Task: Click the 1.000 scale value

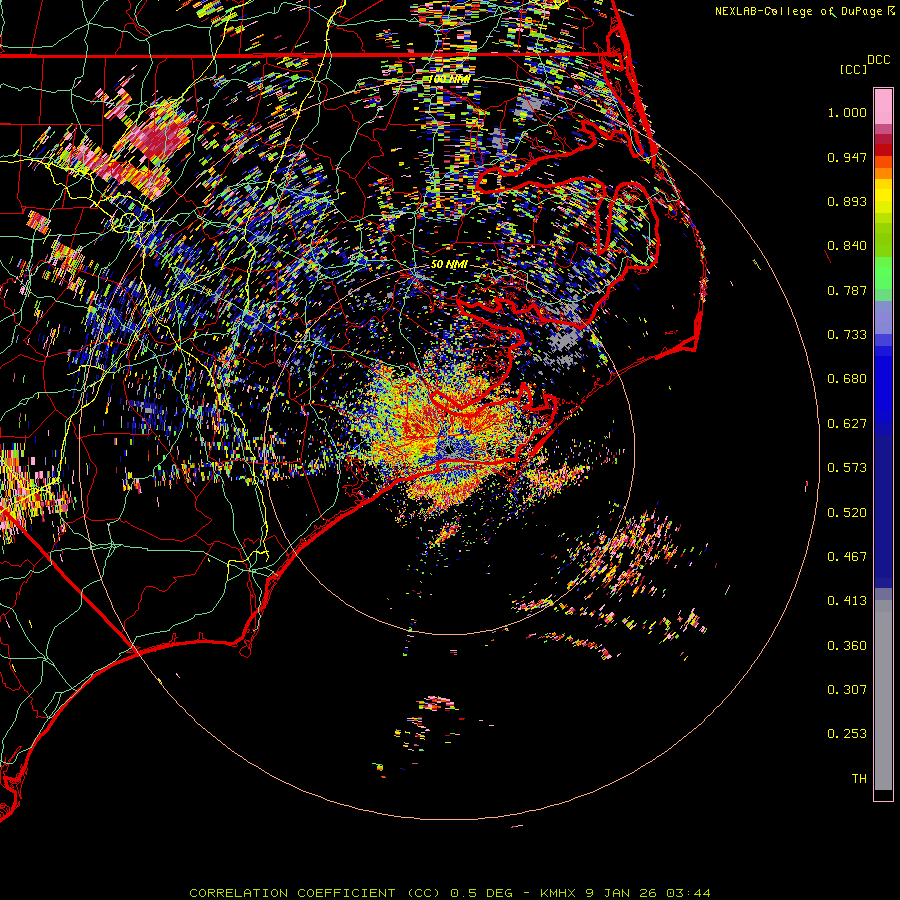Action: pyautogui.click(x=847, y=112)
